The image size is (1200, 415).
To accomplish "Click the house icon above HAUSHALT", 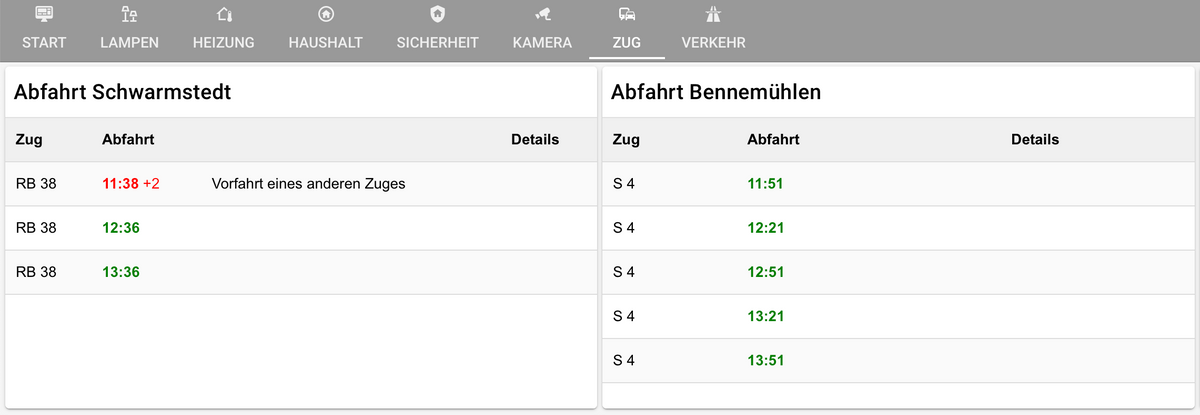I will click(x=325, y=14).
